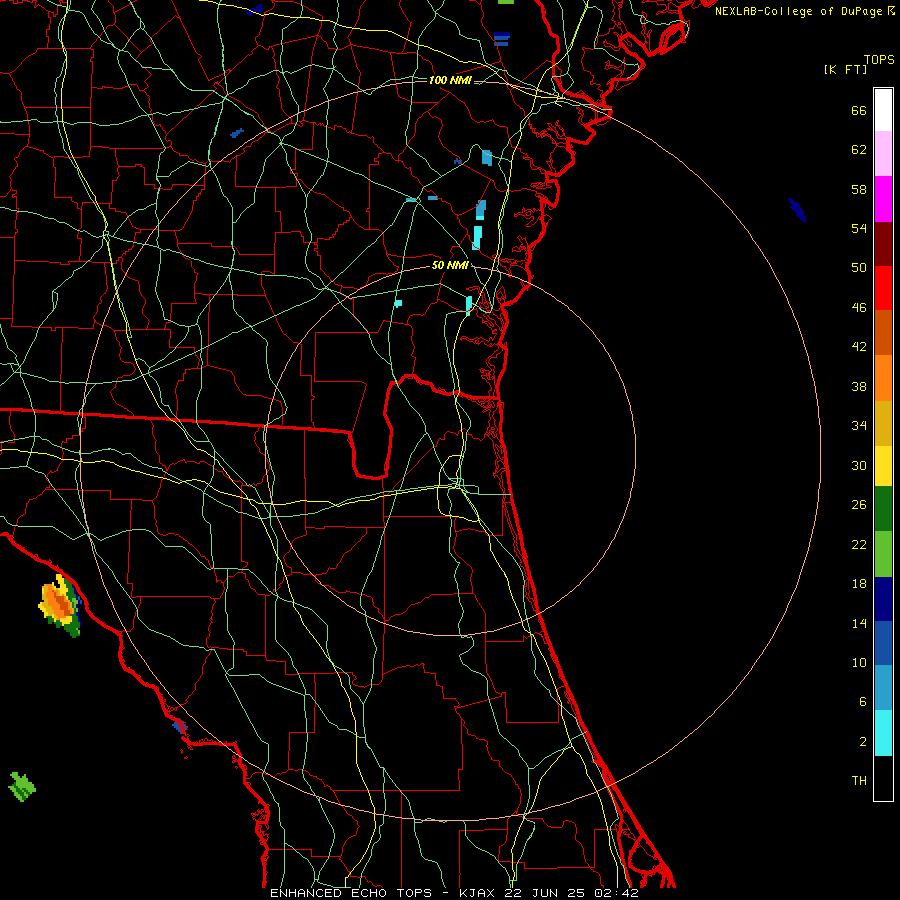Click the legend value 26
This screenshot has width=900, height=900.
tap(859, 505)
